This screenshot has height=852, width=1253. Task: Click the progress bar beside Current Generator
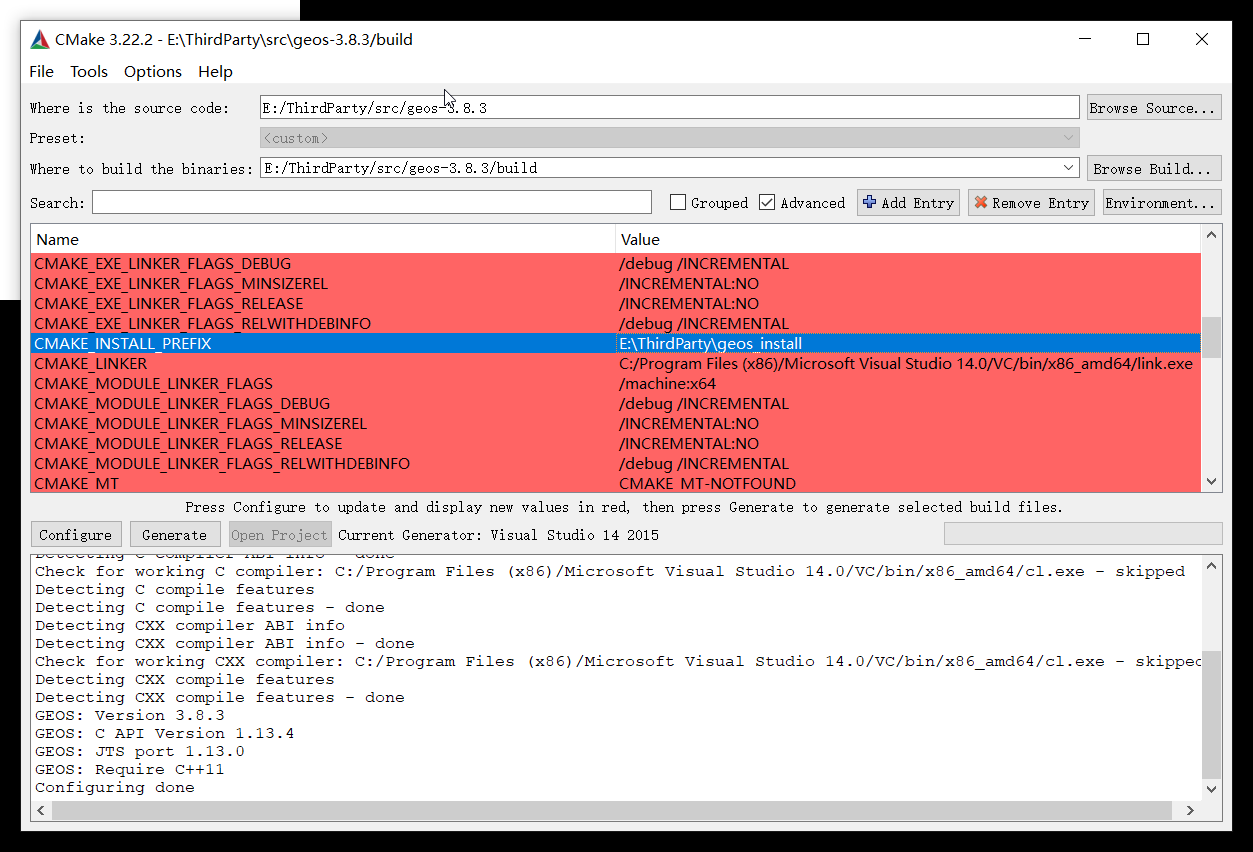[1083, 534]
